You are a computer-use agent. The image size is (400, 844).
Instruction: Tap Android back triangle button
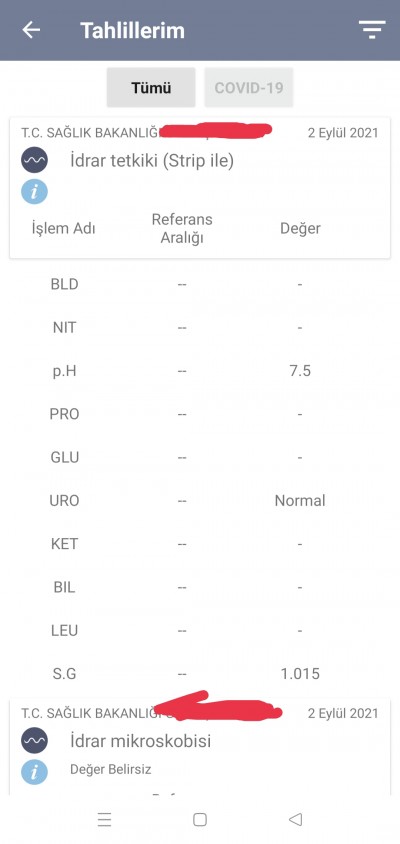(295, 820)
